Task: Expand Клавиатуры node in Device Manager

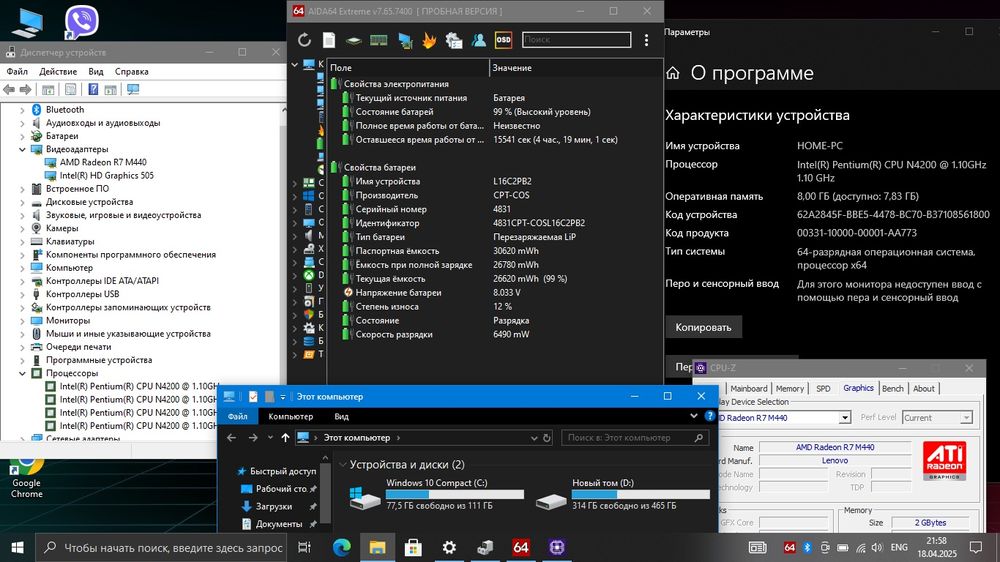Action: coord(22,242)
